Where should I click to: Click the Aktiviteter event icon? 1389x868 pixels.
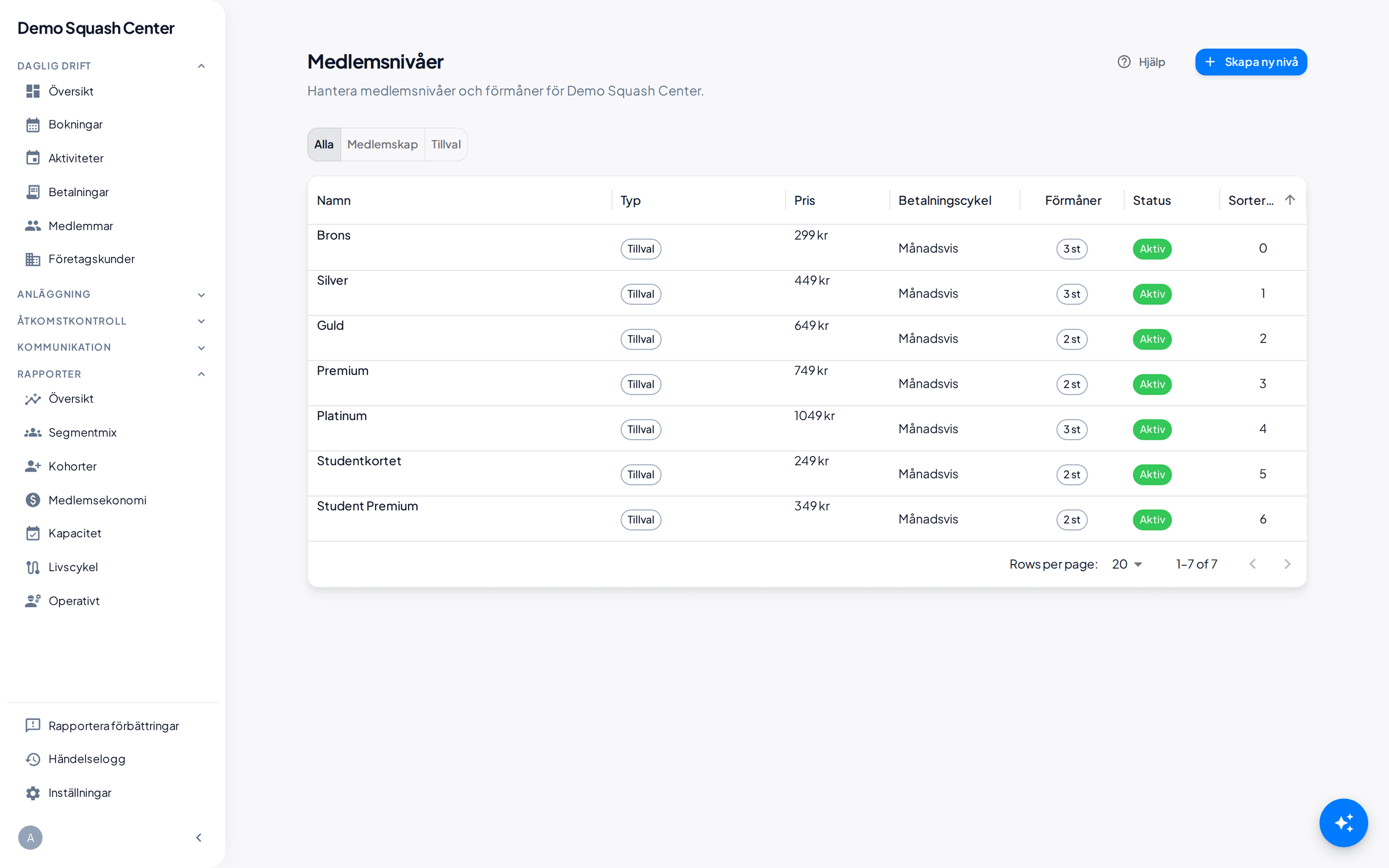[x=33, y=158]
